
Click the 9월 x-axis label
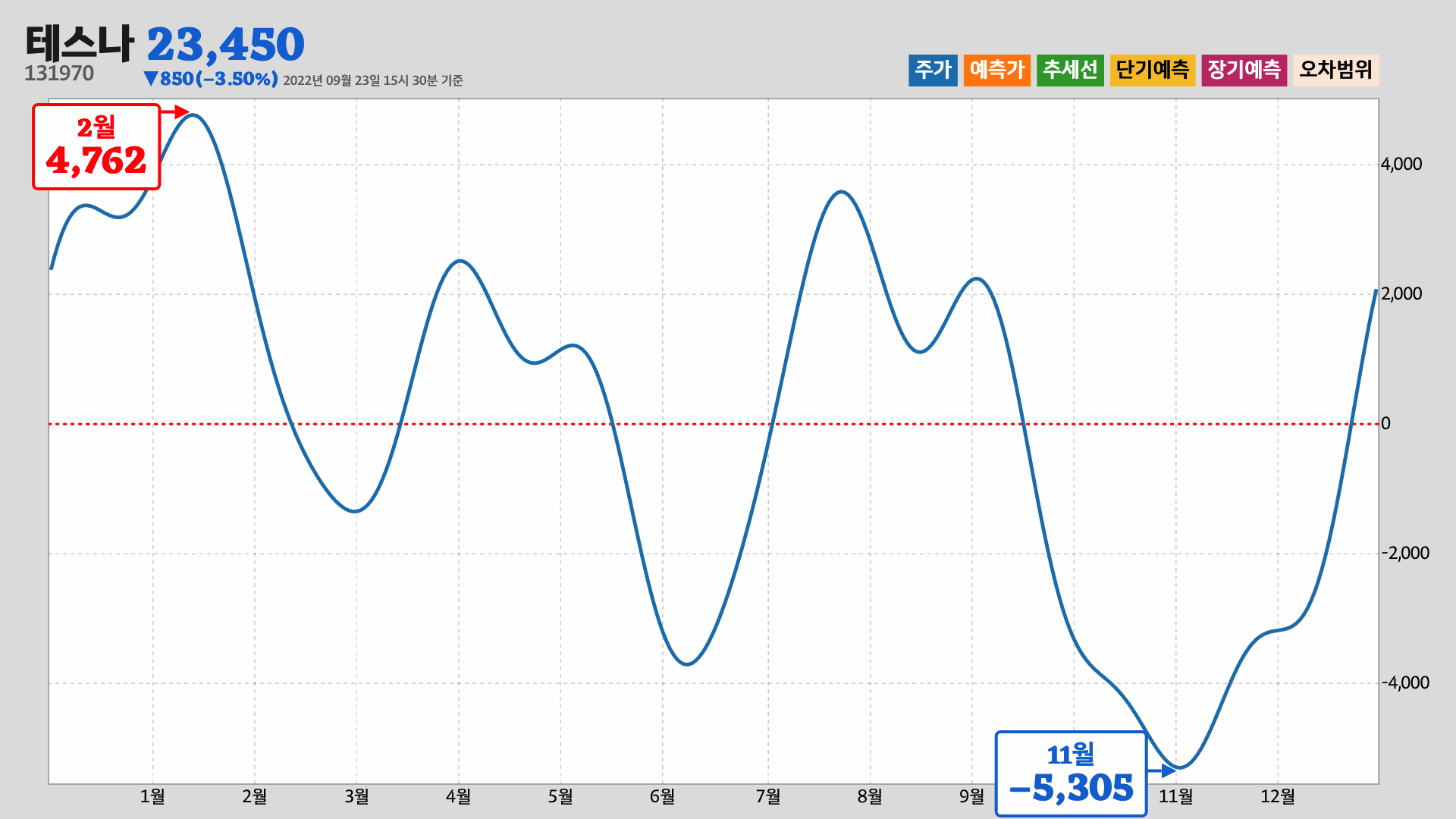point(971,796)
